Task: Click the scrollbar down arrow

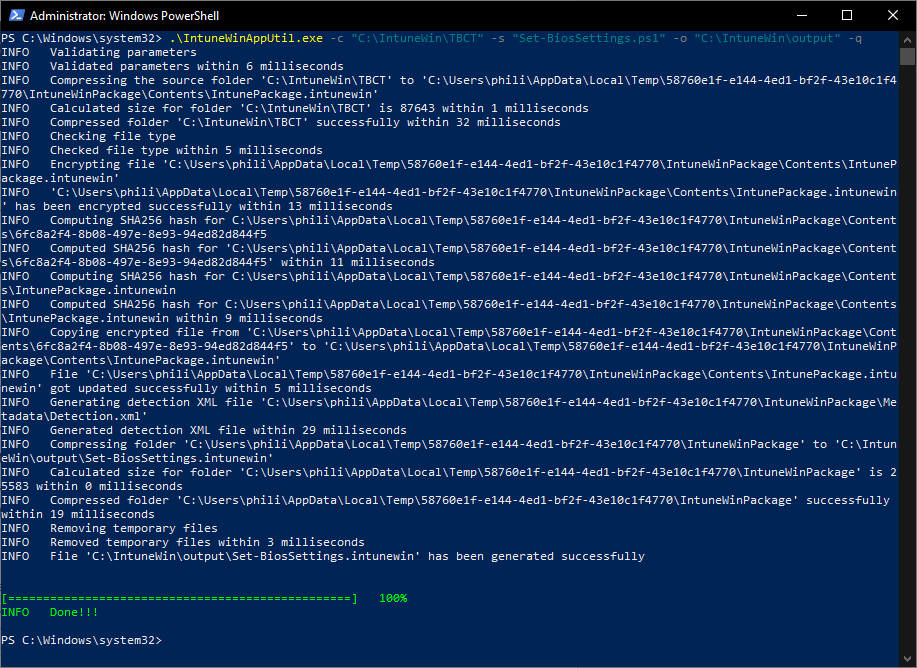Action: tap(907, 659)
